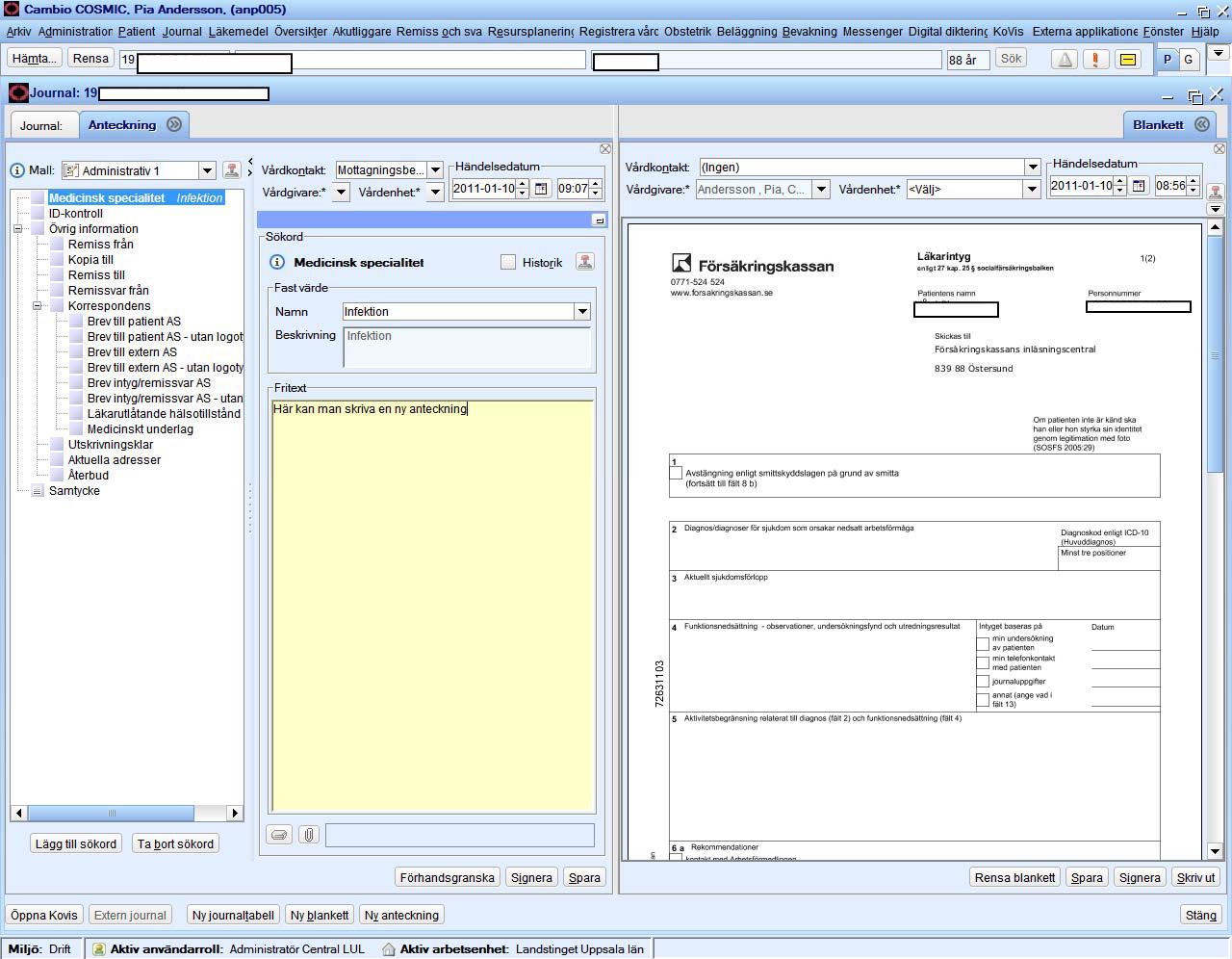1232x959 pixels.
Task: Collapse the Korrespondens tree node
Action: (37, 306)
